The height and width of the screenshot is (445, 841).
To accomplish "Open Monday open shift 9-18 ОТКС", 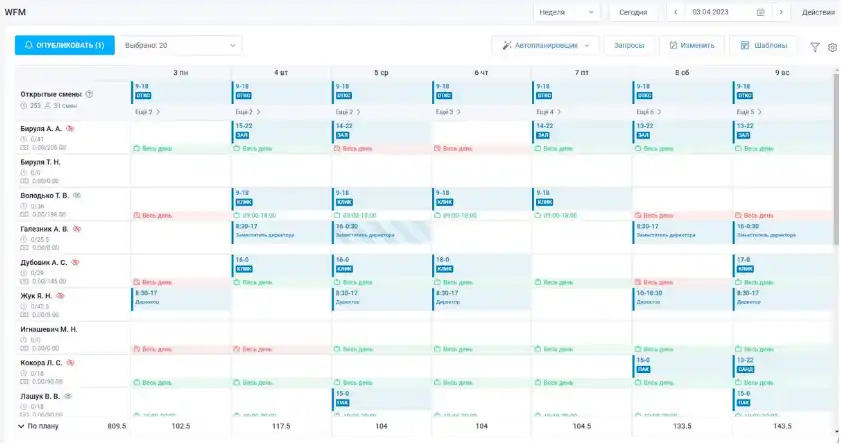I will coord(181,92).
